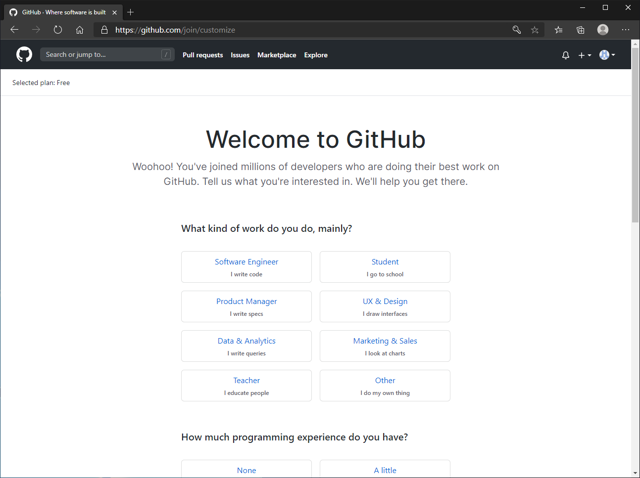Open Marketplace in the header
The image size is (640, 478).
[x=277, y=55]
